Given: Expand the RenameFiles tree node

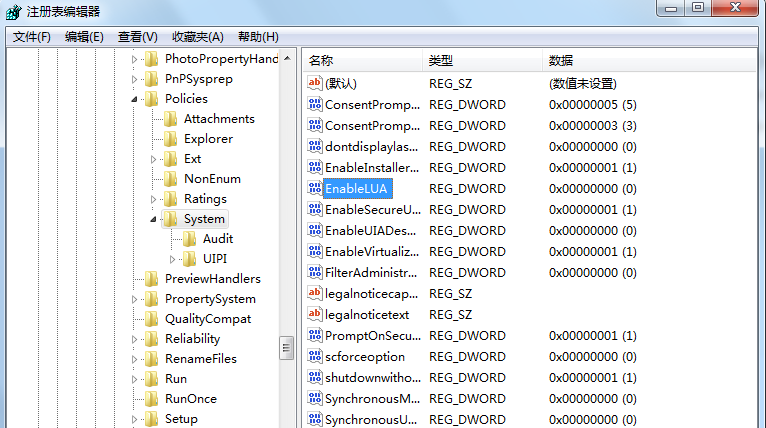Looking at the screenshot, I should (x=134, y=359).
